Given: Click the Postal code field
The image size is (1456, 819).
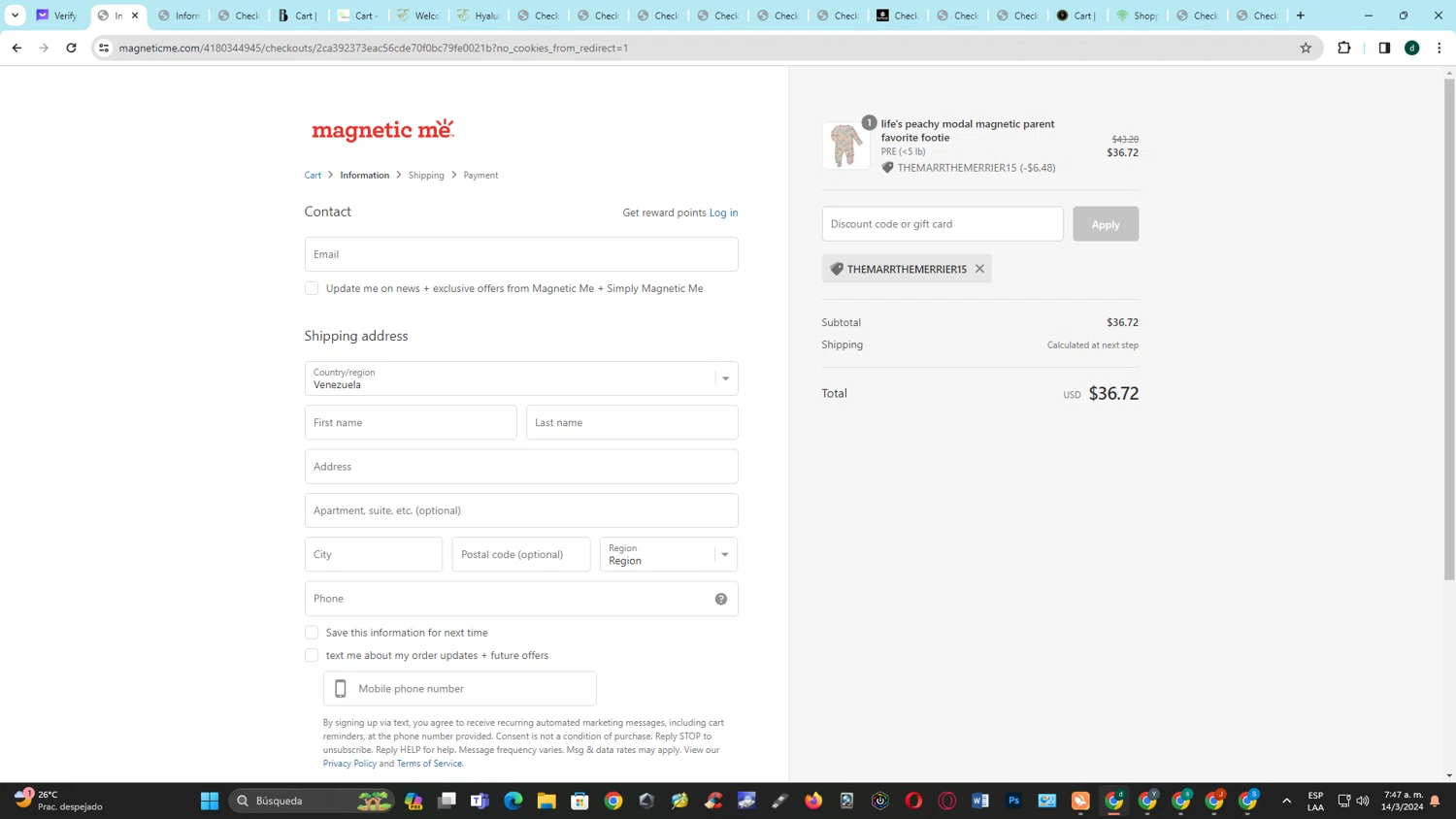Looking at the screenshot, I should point(521,554).
